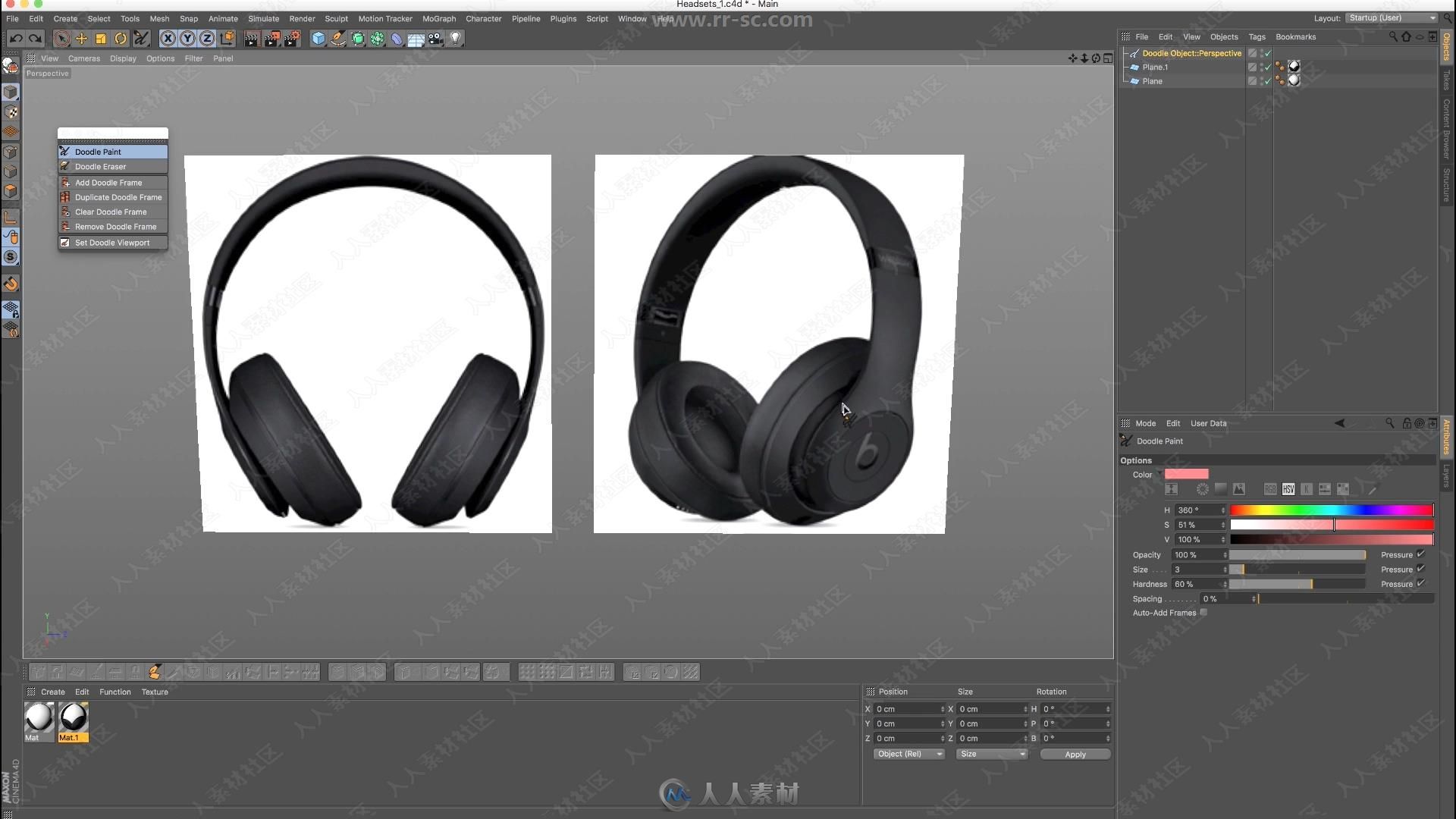The height and width of the screenshot is (819, 1456).
Task: Click the Spline Pen tool icon
Action: (x=338, y=38)
